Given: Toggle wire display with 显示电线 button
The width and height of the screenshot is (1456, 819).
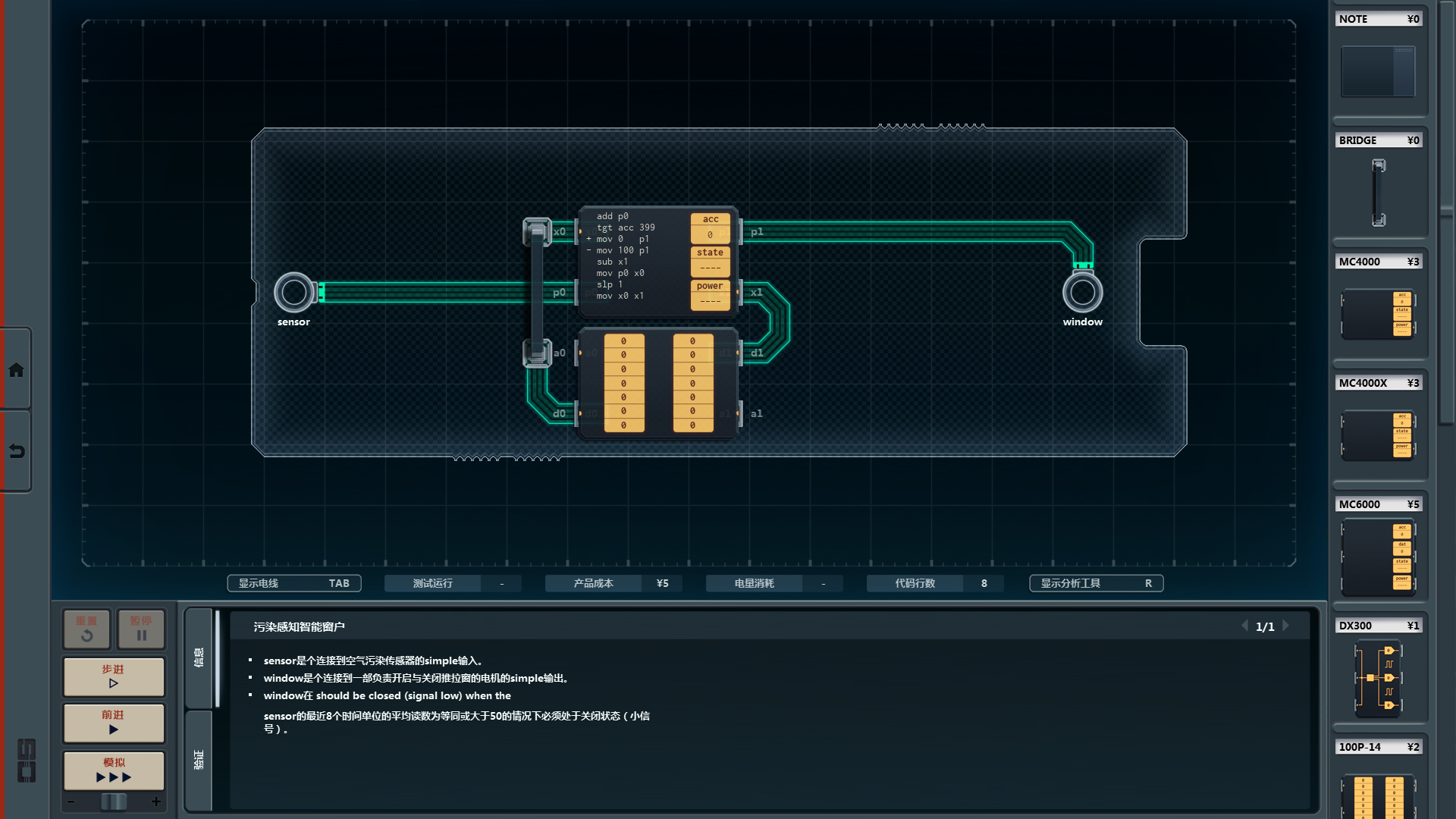Looking at the screenshot, I should click(x=293, y=583).
